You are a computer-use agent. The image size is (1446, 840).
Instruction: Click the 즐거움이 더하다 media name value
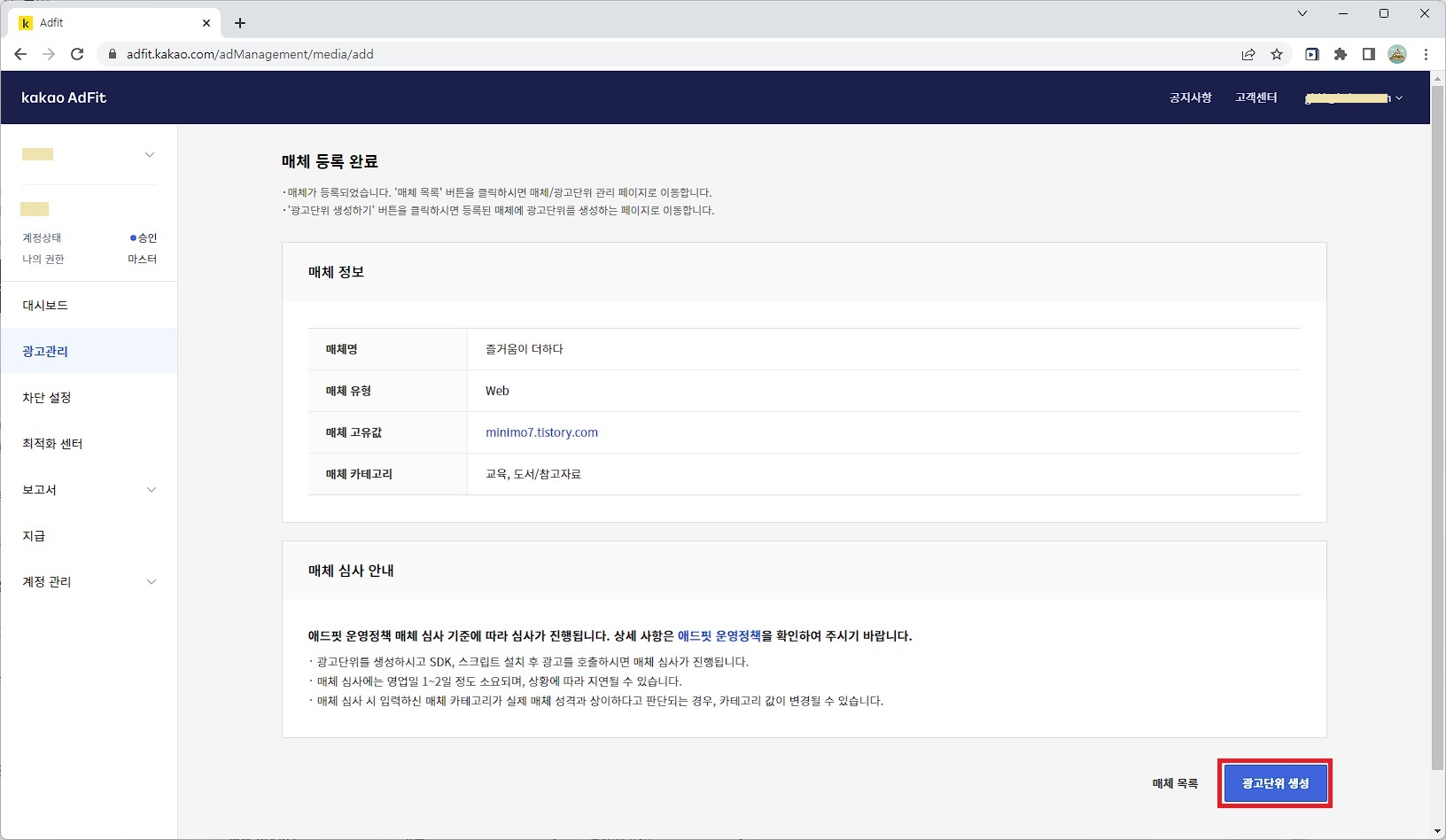524,349
